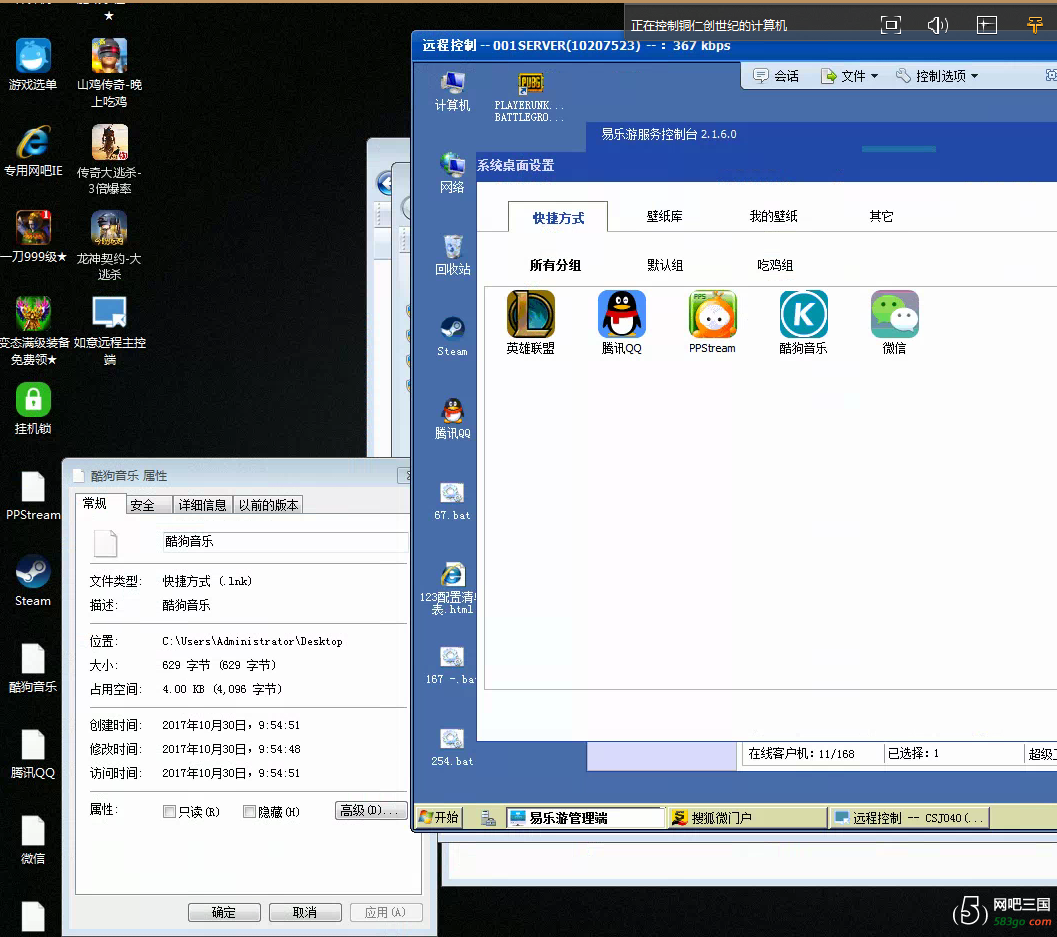Switch to 易乐游管理端 taskbar item
The image size is (1057, 937).
pyautogui.click(x=585, y=818)
